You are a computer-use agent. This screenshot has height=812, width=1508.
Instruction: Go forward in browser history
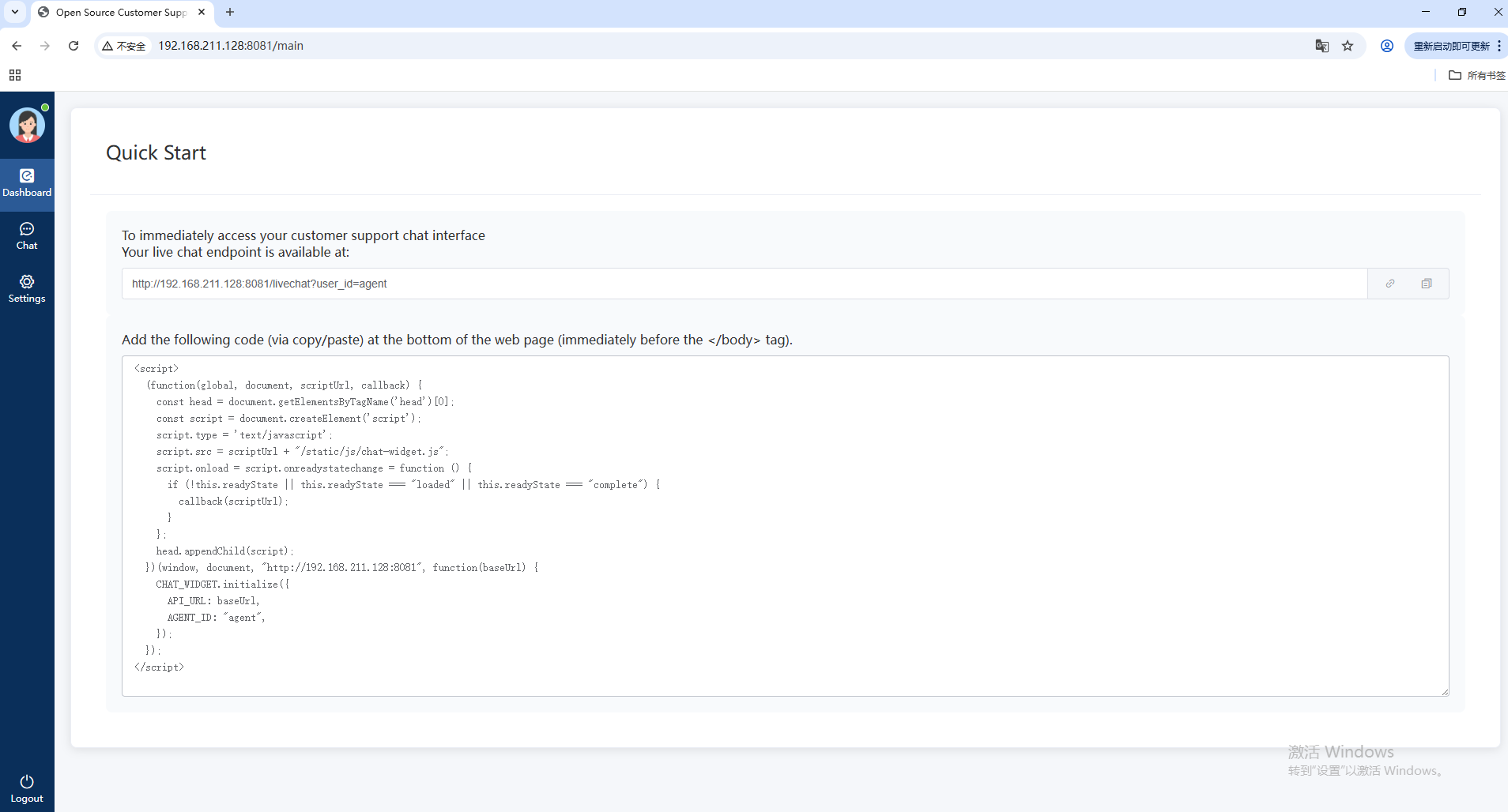[45, 46]
